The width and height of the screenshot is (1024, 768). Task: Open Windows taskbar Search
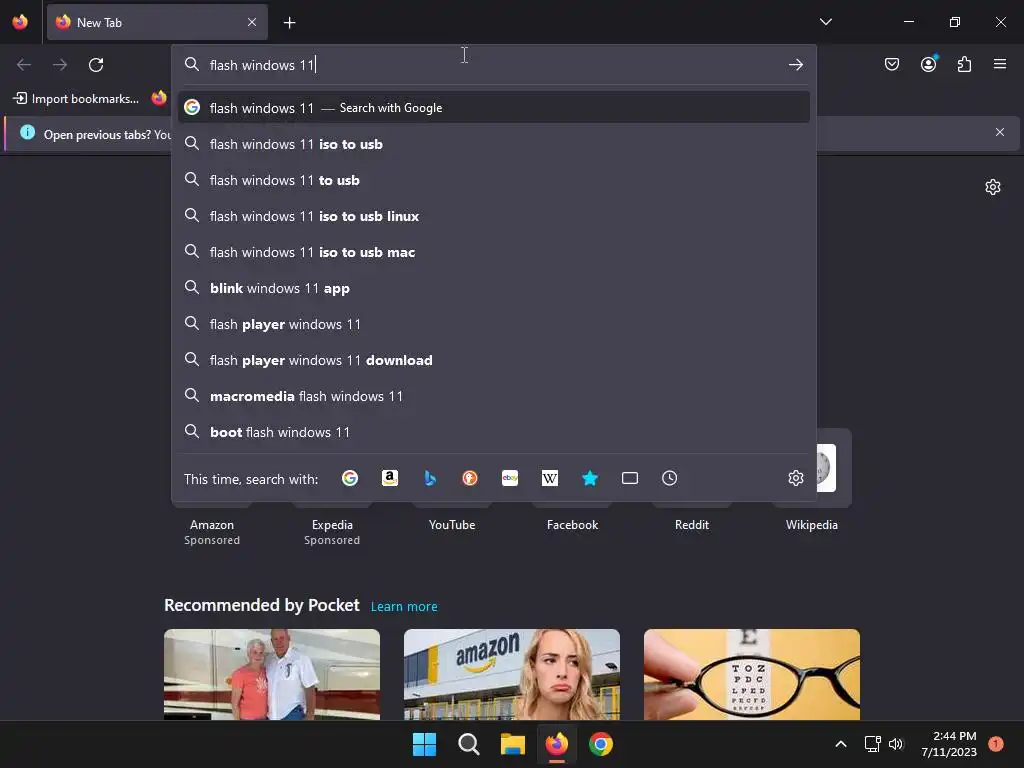point(468,744)
